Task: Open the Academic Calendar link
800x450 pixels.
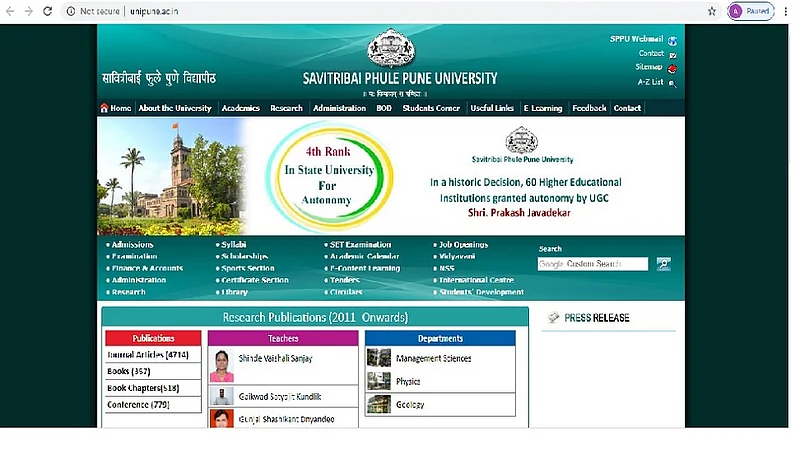Action: [364, 257]
